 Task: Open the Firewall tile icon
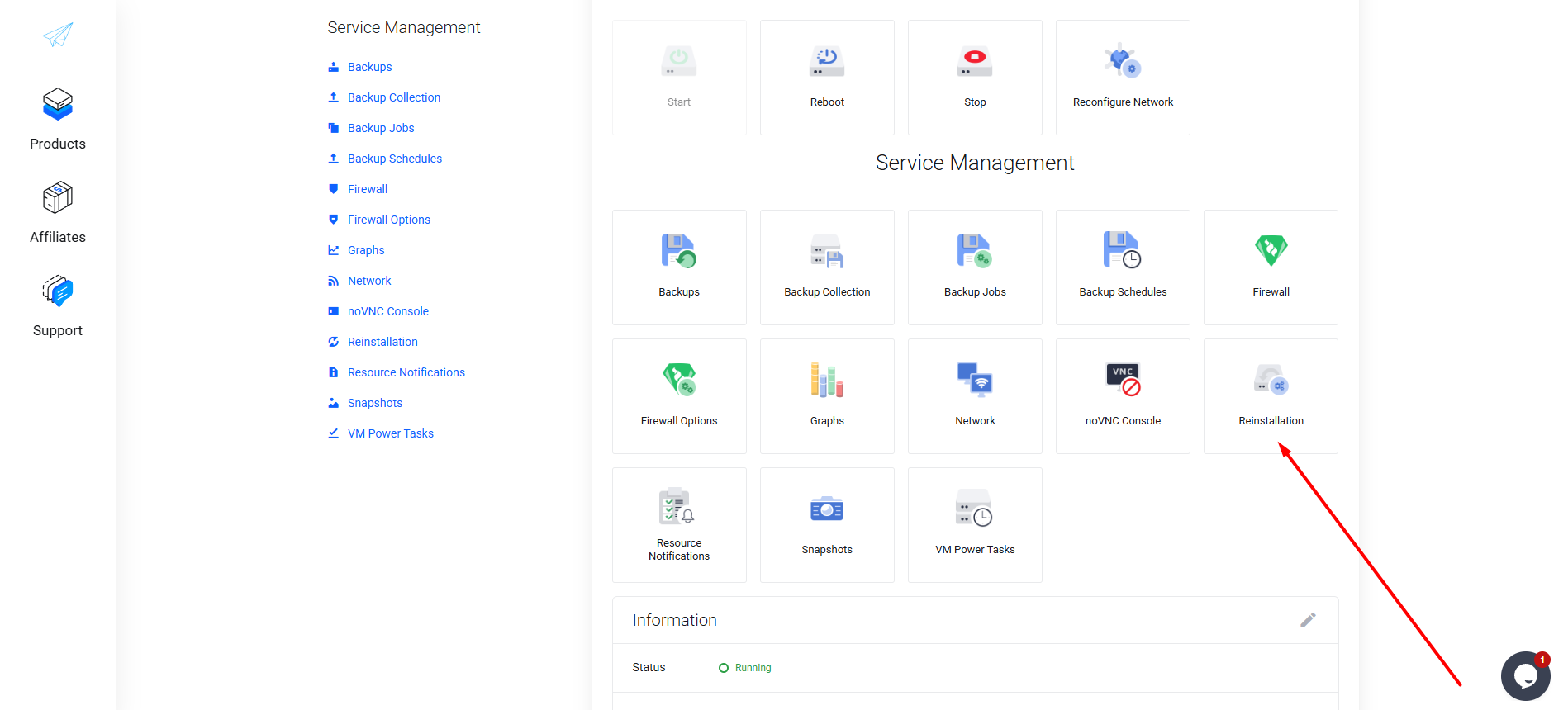[1271, 251]
